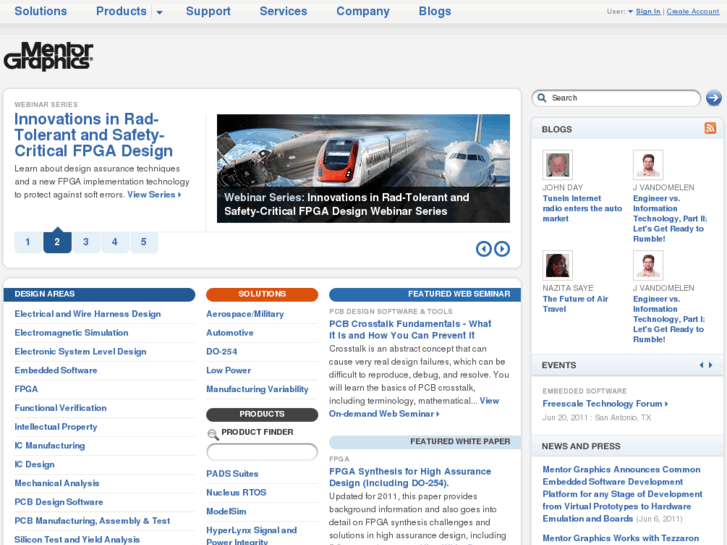Read The Future of Air Travel post
The width and height of the screenshot is (727, 545).
tap(575, 304)
